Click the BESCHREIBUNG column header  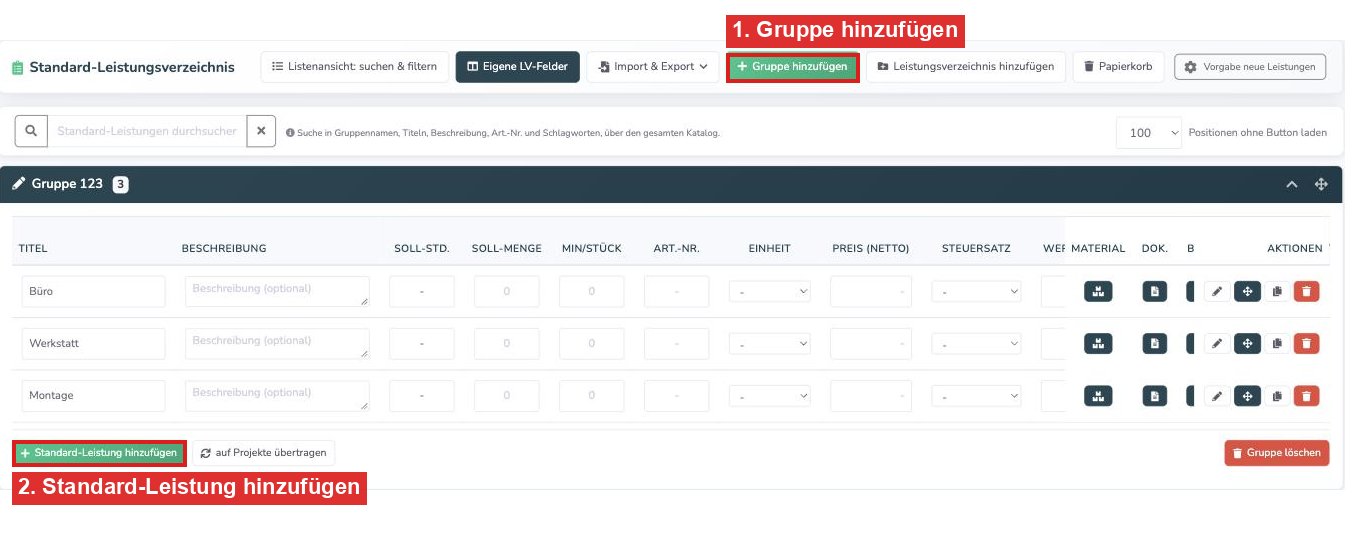224,248
